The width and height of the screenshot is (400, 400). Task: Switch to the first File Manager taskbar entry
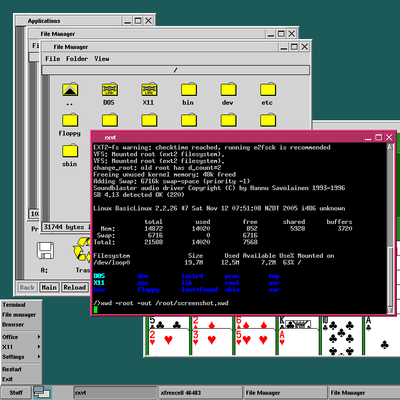coord(286,393)
